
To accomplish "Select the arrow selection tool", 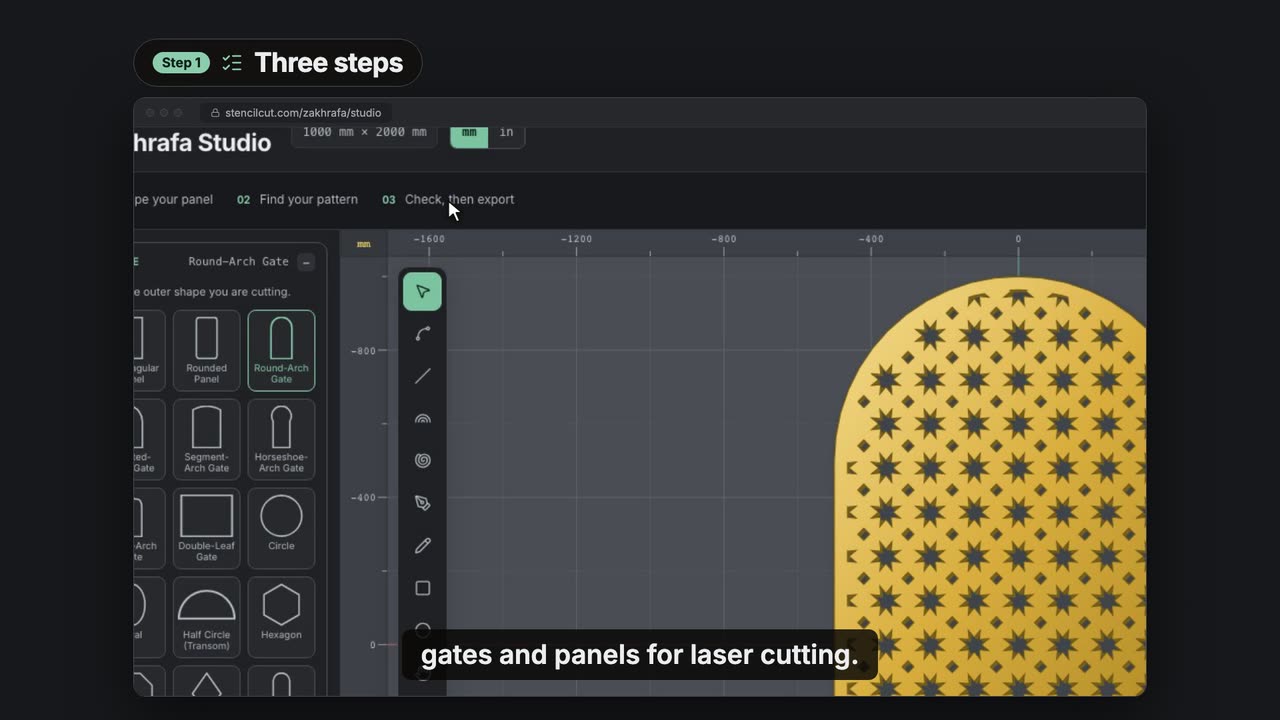I will 422,291.
